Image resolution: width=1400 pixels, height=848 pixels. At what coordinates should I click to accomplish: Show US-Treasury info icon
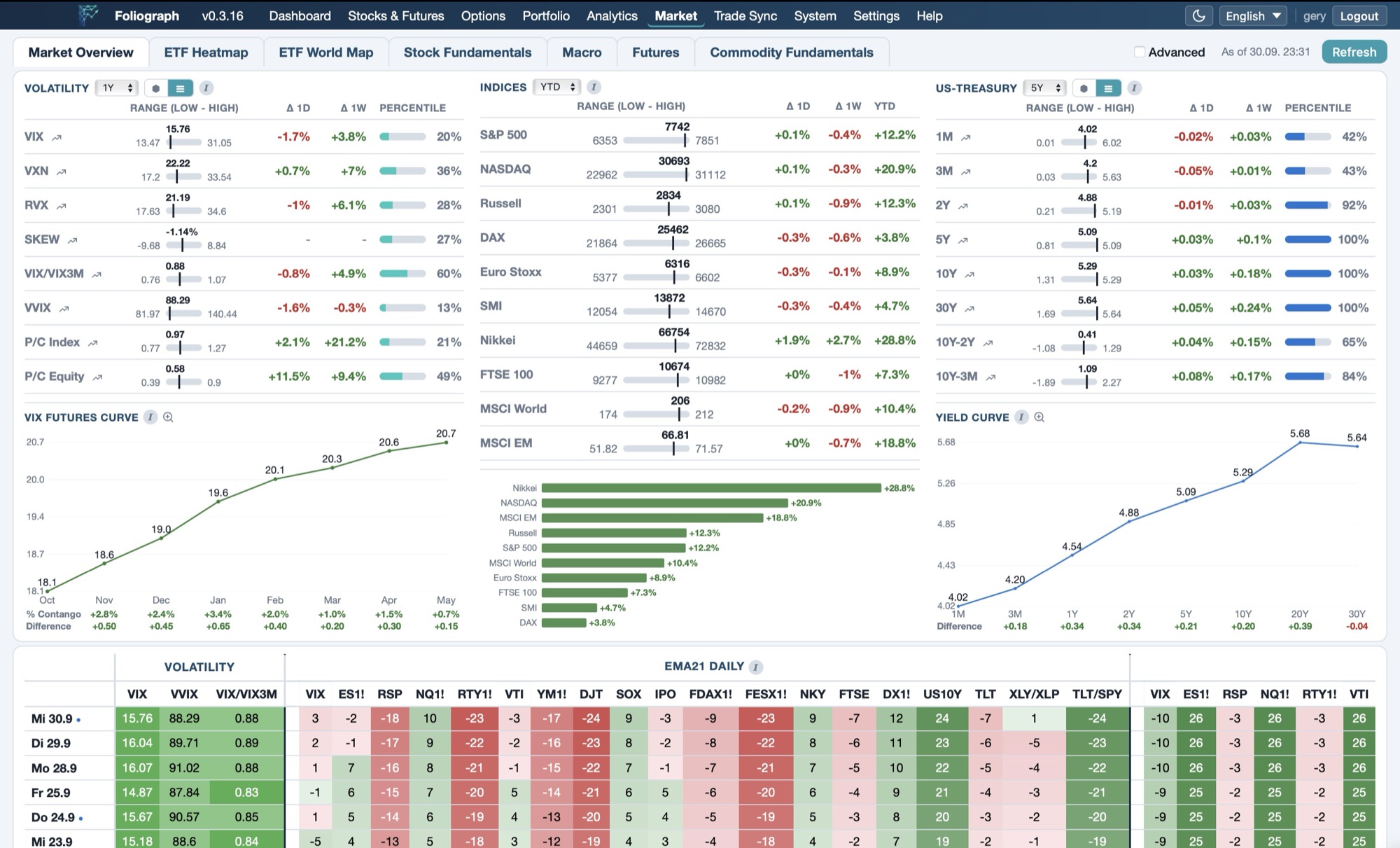tap(1135, 88)
